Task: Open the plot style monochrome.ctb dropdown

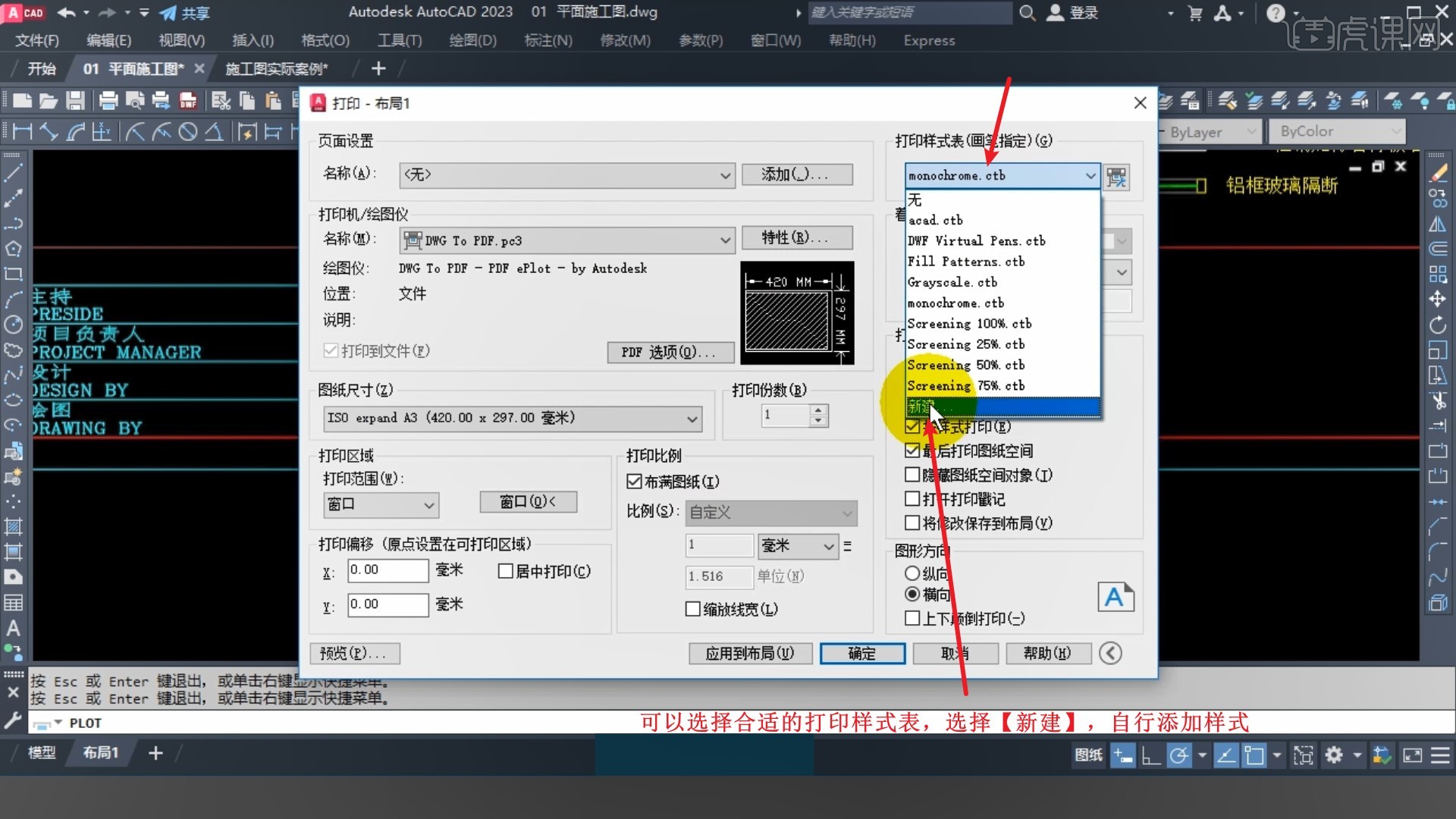Action: tap(1002, 175)
